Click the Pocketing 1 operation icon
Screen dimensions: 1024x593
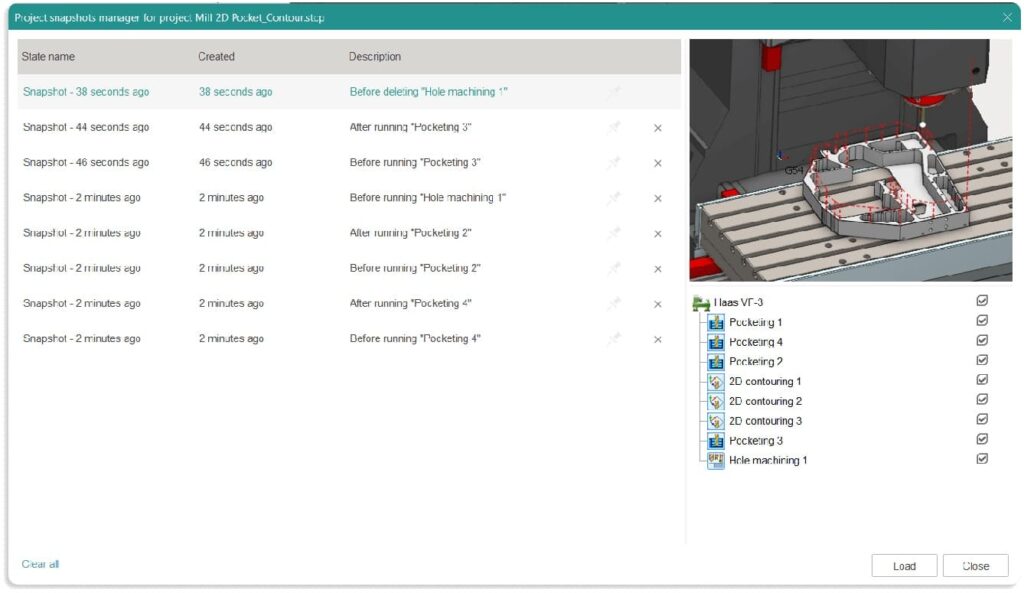pyautogui.click(x=714, y=322)
